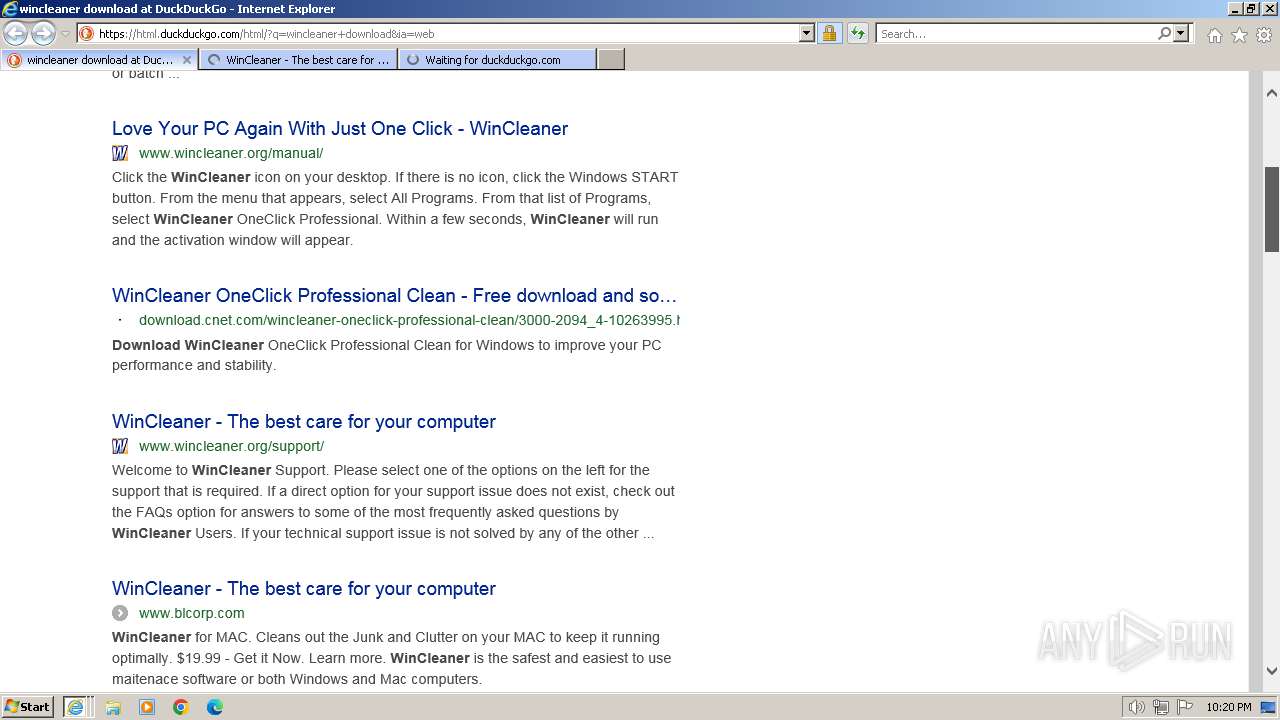Open the result titled for wincleaner.org/support

tap(304, 421)
